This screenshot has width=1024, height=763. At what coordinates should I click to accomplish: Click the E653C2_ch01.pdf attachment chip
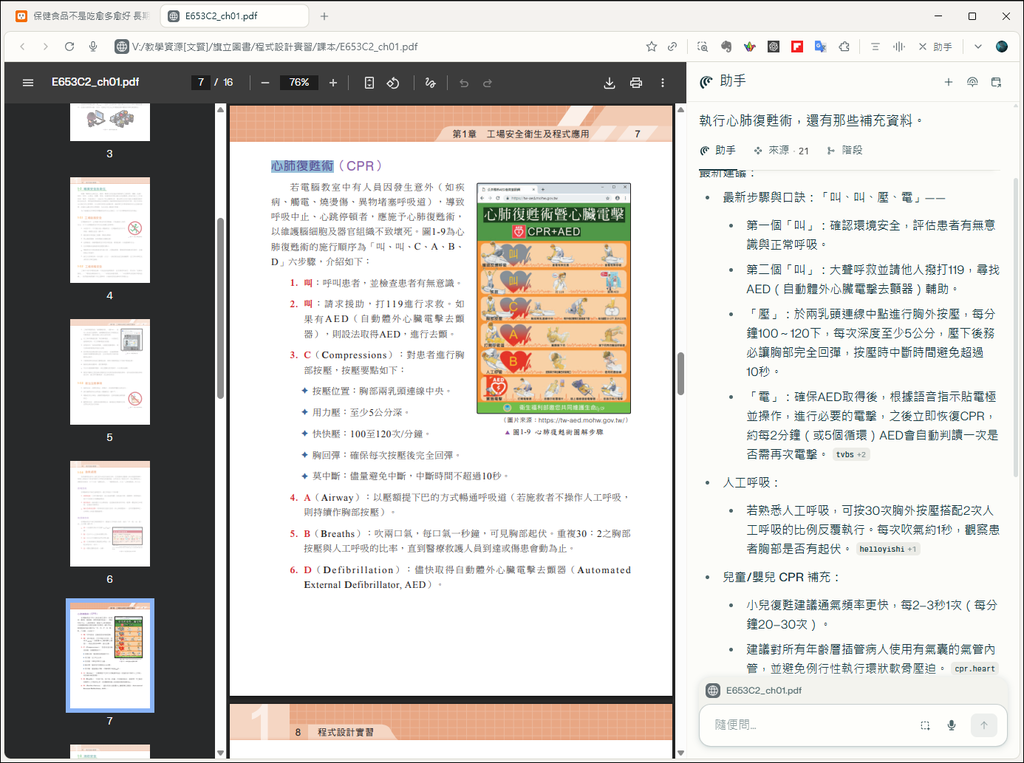(754, 690)
